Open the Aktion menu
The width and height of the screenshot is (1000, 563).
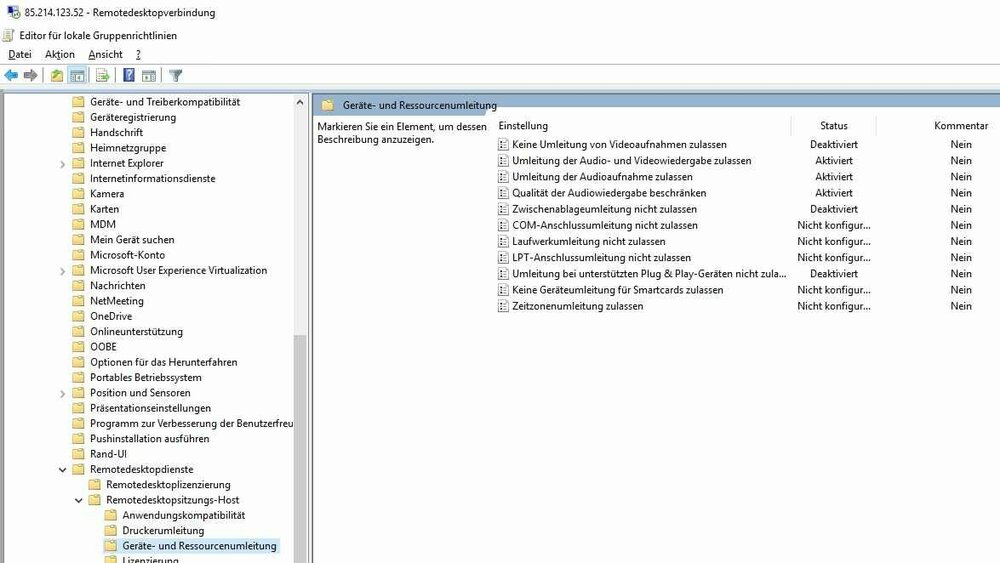[60, 54]
